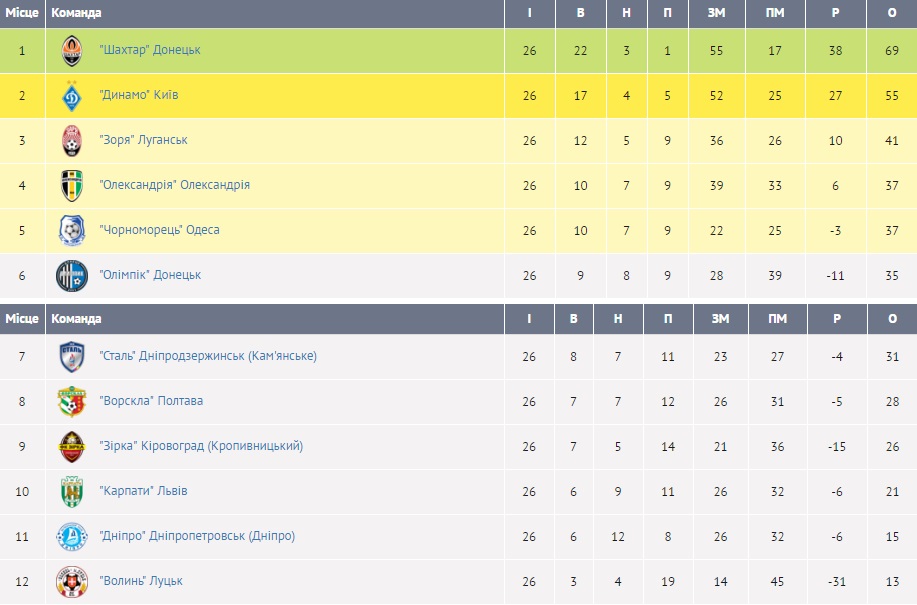Click the Olimpik Donetsk club badge
Screen dimensions: 917x605
coord(71,275)
